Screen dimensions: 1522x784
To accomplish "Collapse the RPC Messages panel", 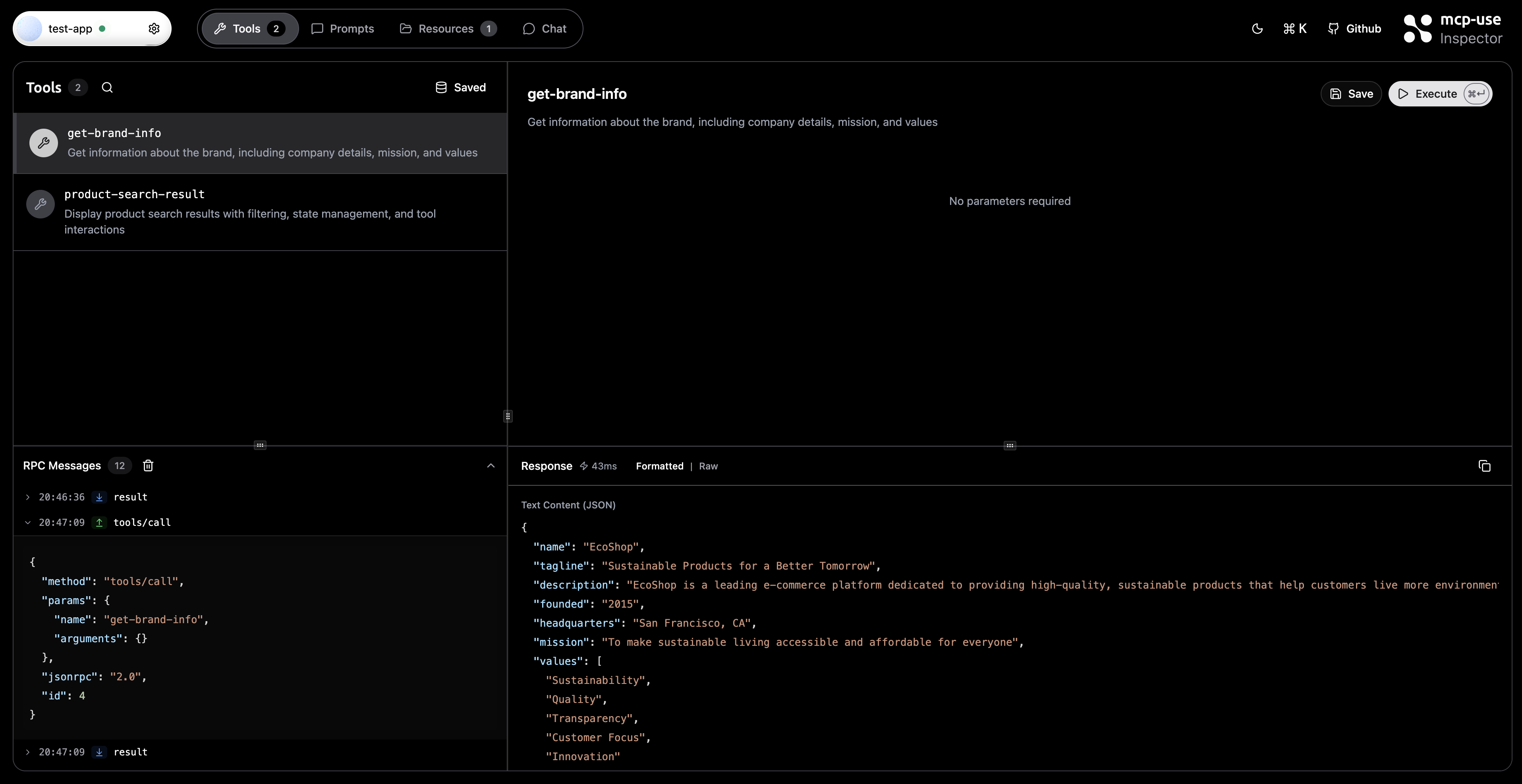I will [x=491, y=465].
